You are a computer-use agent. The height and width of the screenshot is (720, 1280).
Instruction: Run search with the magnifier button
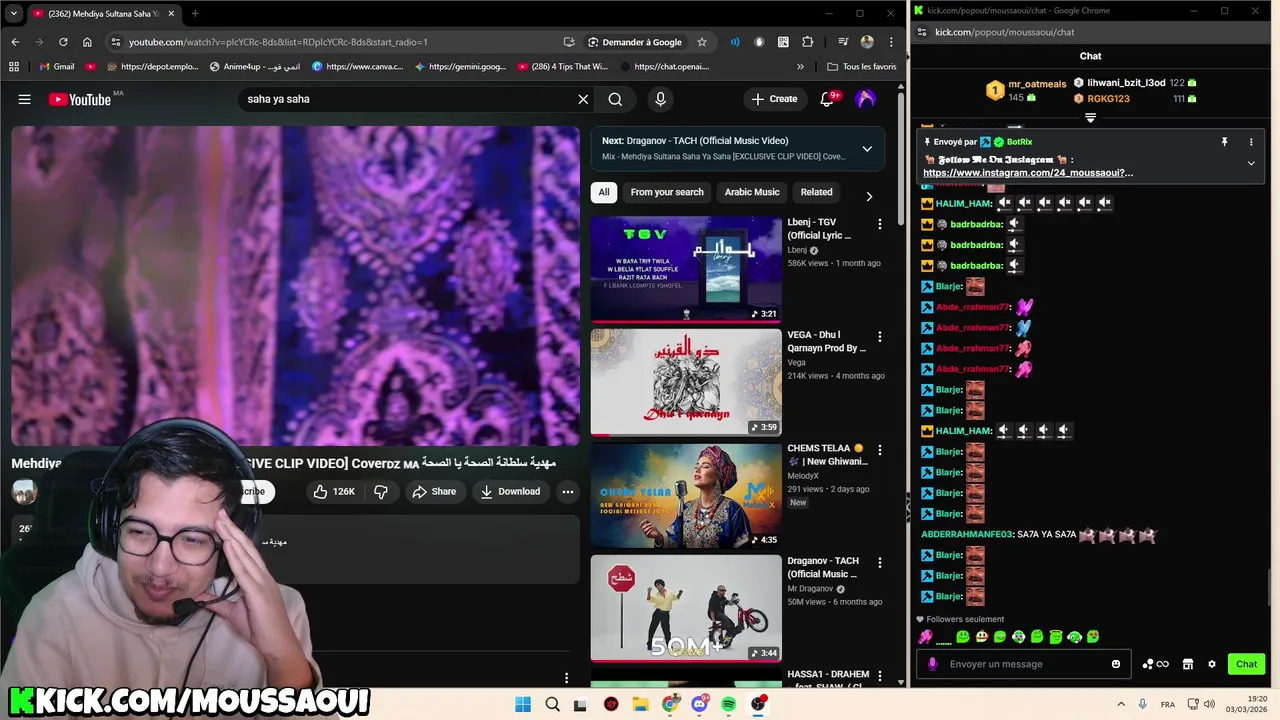pyautogui.click(x=615, y=99)
